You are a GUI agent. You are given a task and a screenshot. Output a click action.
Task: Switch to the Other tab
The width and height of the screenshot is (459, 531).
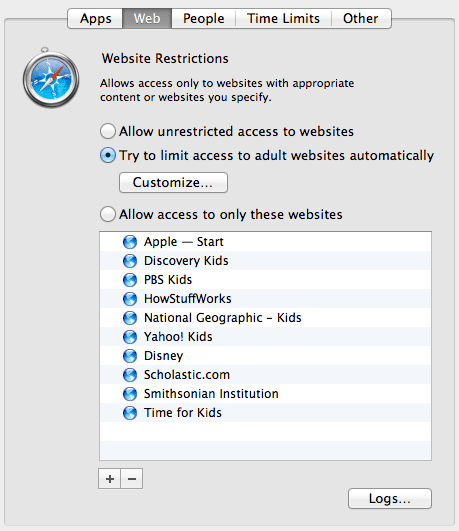coord(361,19)
